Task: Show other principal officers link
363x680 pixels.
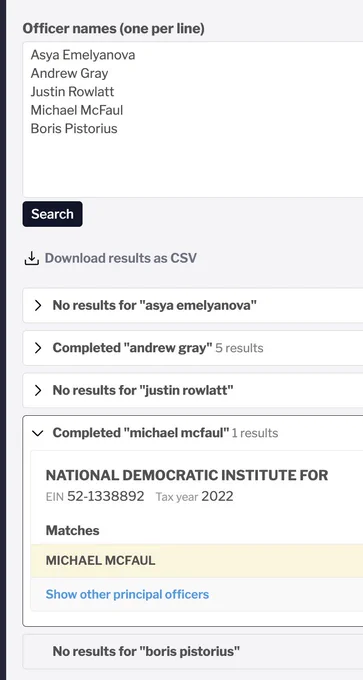Action: [x=127, y=594]
